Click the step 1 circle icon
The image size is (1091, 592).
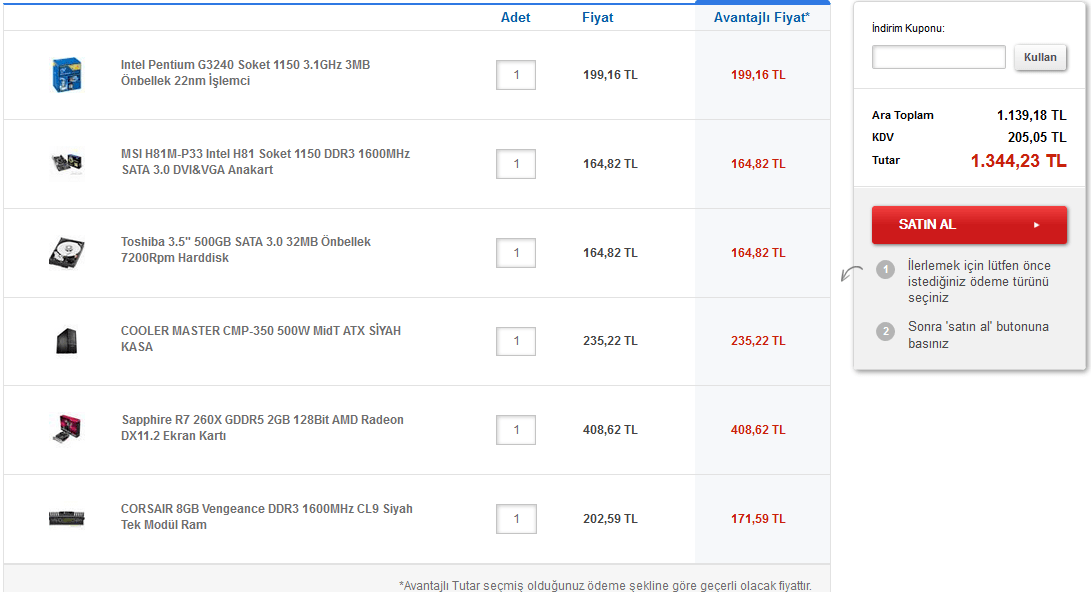click(885, 269)
